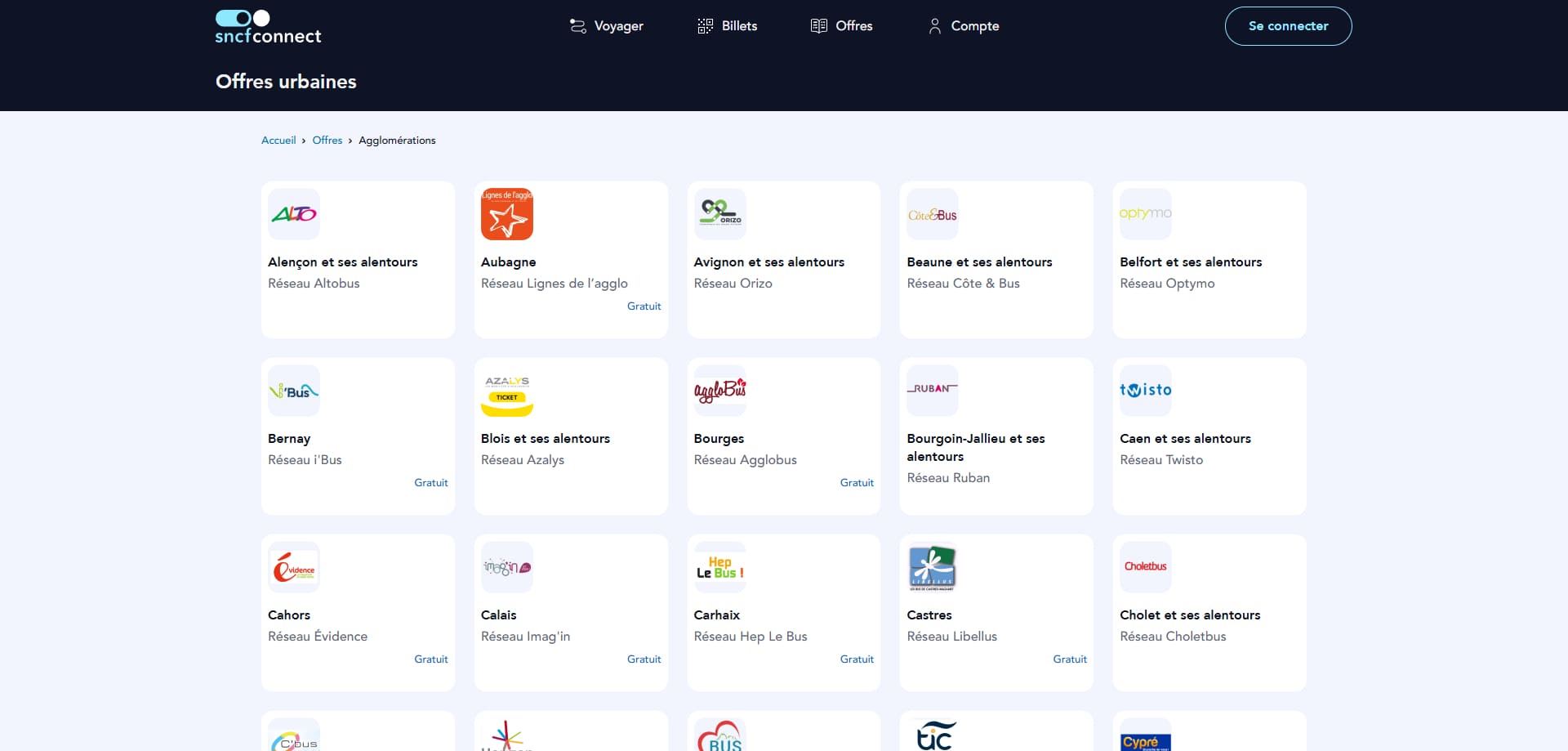
Task: Open Cholet et ses alentours offer
Action: 1209,613
